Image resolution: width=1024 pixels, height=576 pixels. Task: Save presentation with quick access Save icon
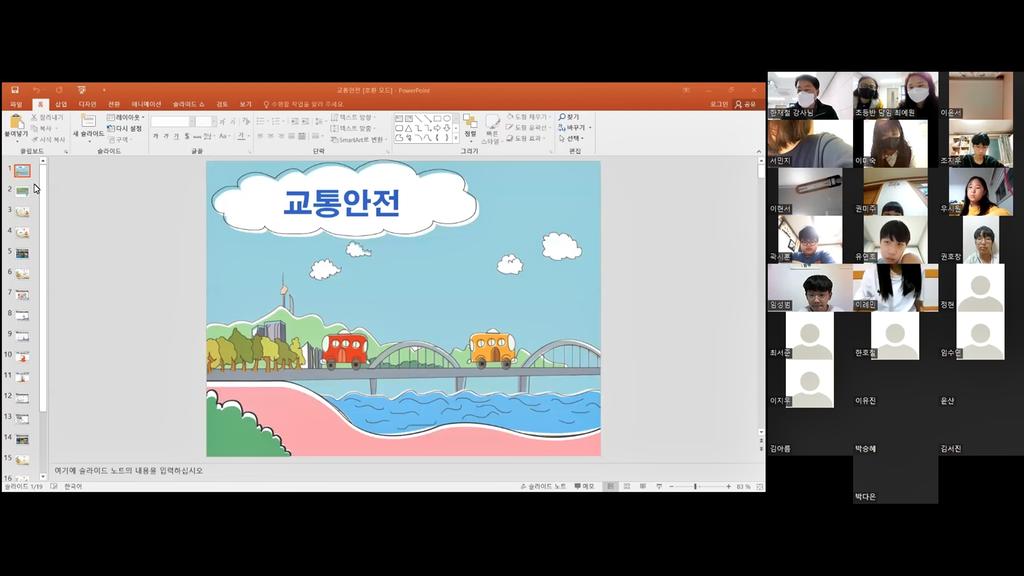(14, 90)
